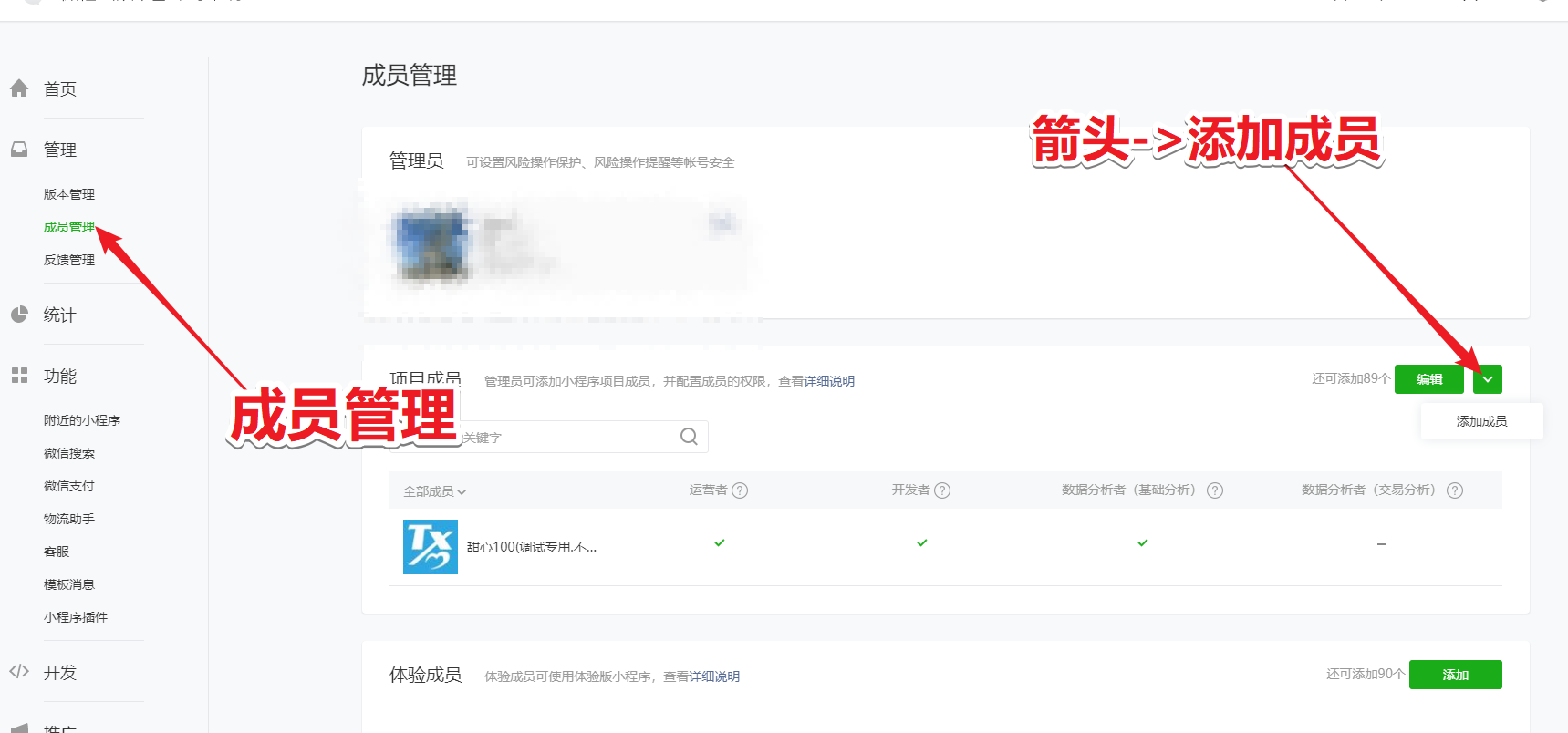Click the 开发者 column header
The image size is (1568, 733).
point(911,490)
